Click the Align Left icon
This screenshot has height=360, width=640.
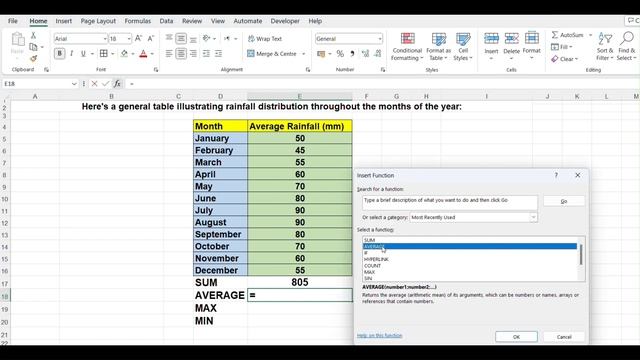click(x=169, y=53)
